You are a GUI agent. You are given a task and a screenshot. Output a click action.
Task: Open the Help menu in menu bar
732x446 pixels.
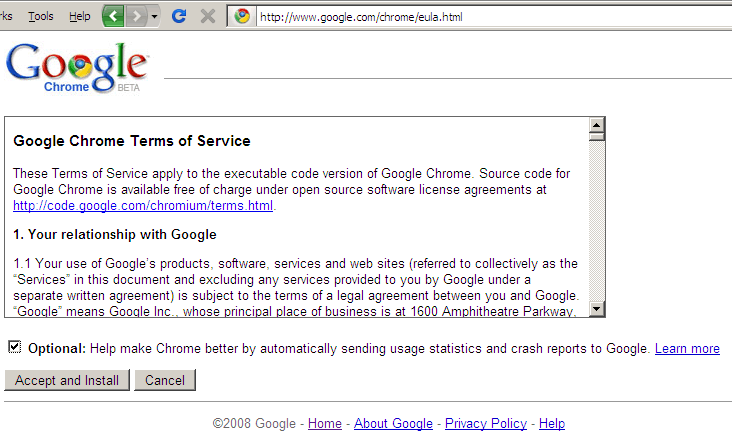click(x=80, y=16)
